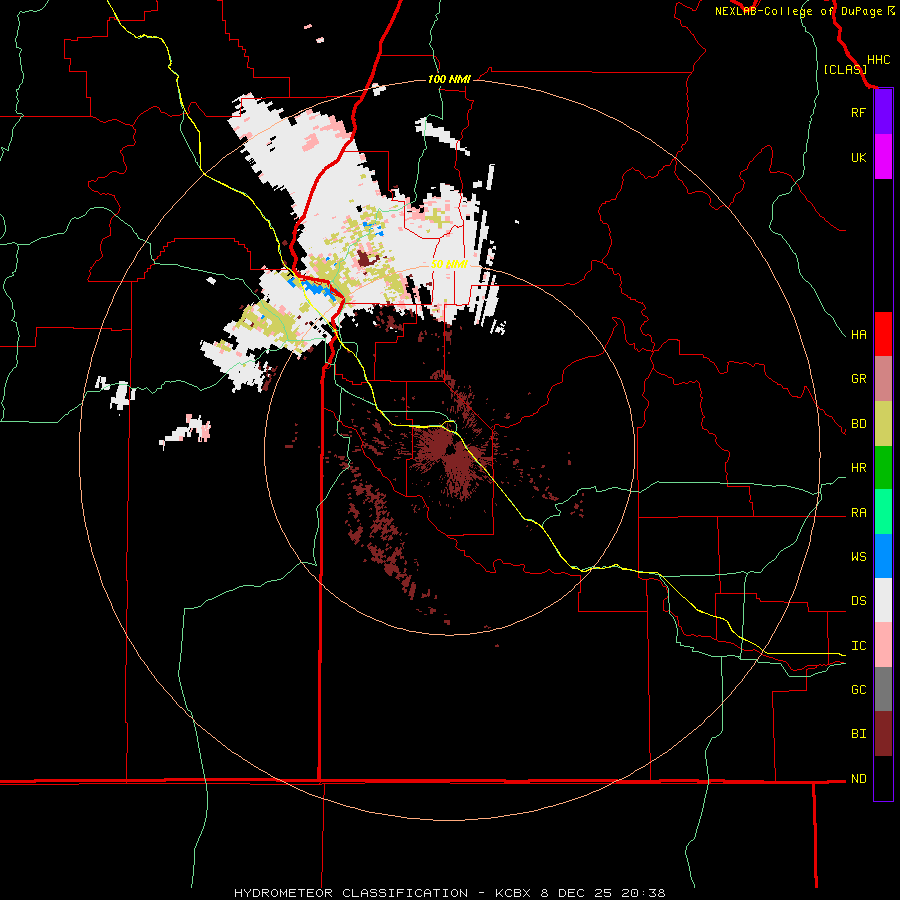Click the "HHC" product code label
This screenshot has height=900, width=900.
pos(878,60)
